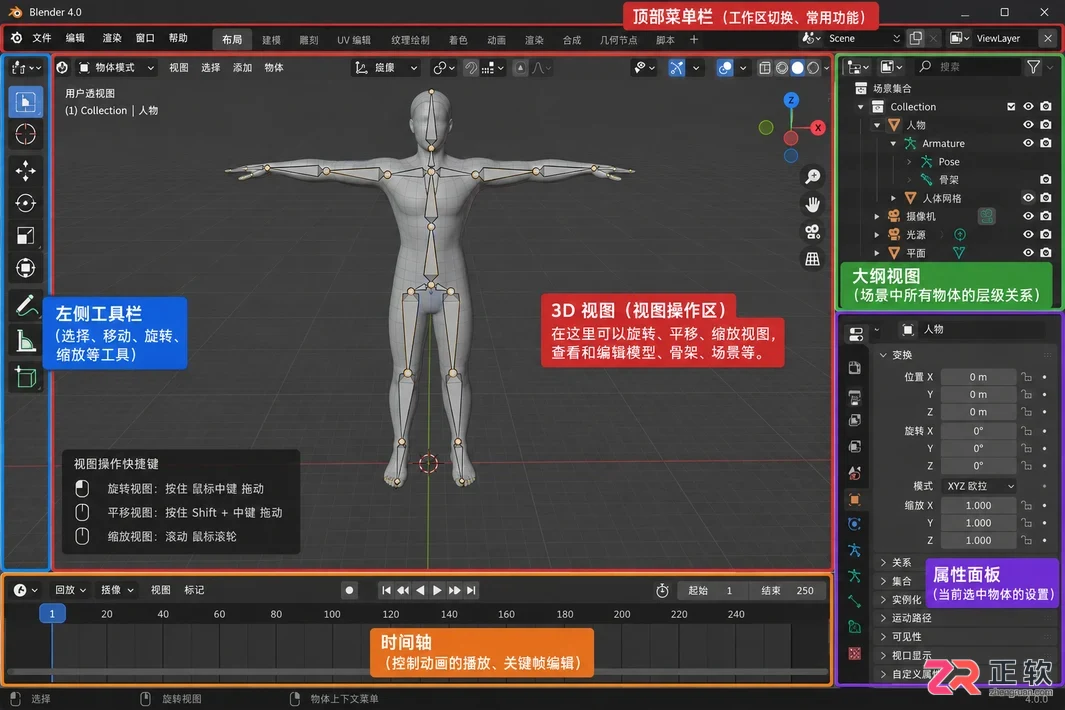This screenshot has height=710, width=1065.
Task: Jump to last frame button
Action: [471, 590]
